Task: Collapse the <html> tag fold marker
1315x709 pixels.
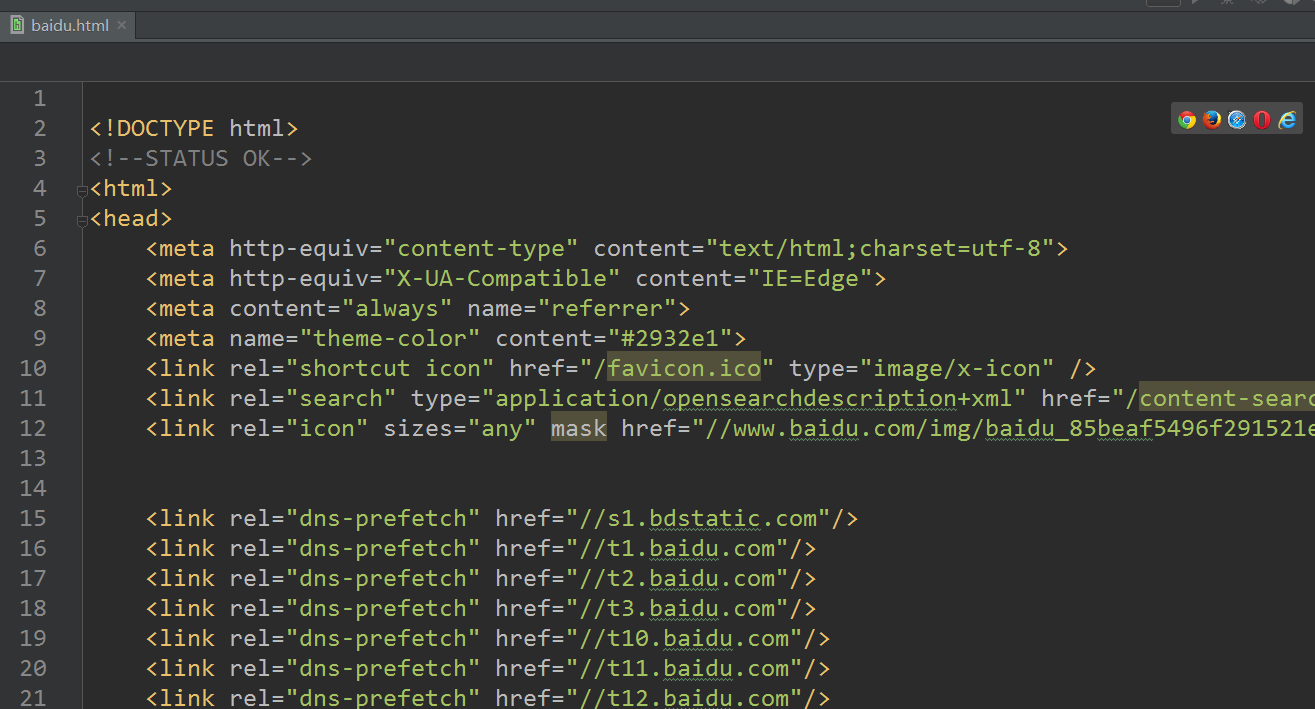Action: coord(82,191)
